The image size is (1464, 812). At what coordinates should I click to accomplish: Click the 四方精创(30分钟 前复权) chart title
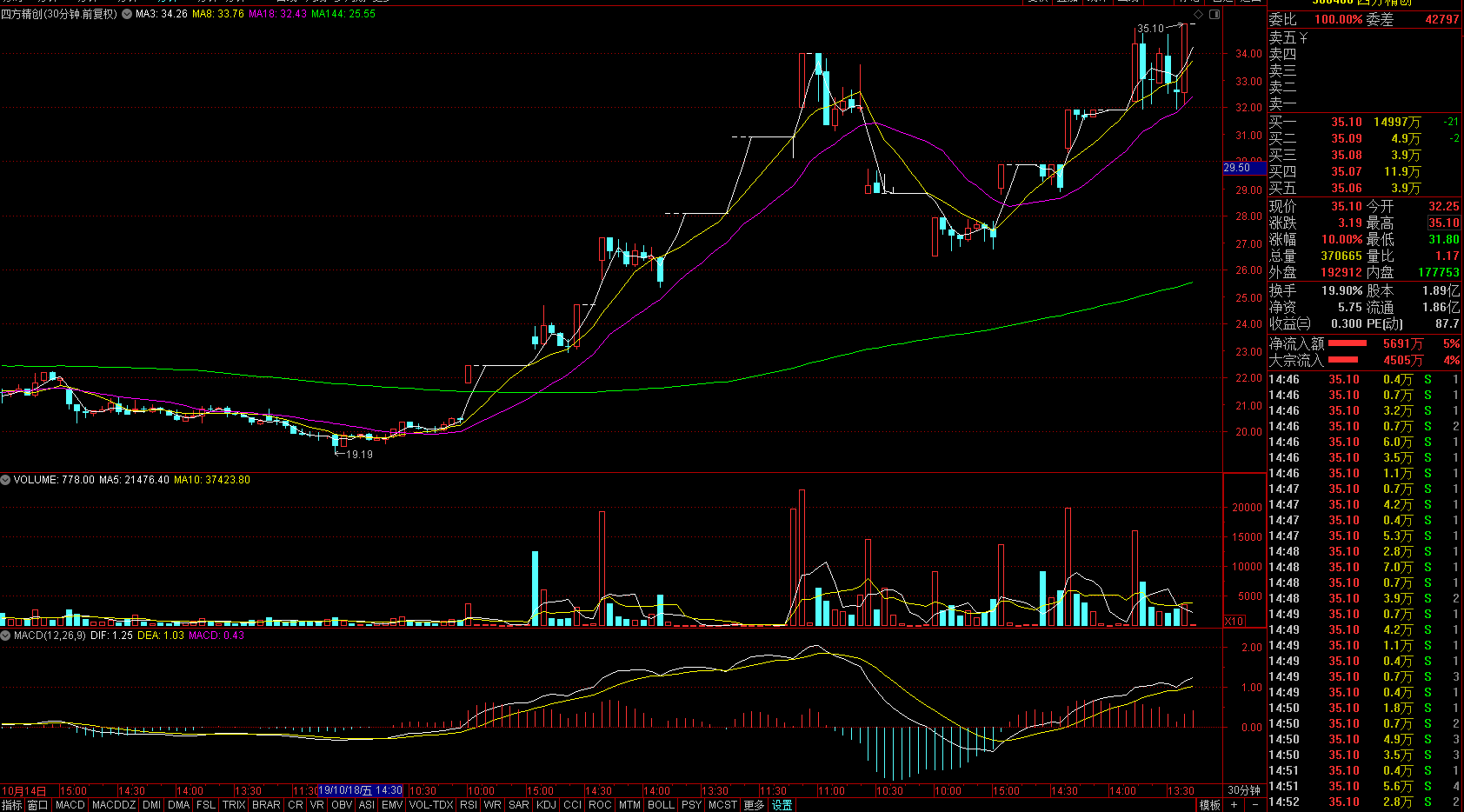coord(59,14)
